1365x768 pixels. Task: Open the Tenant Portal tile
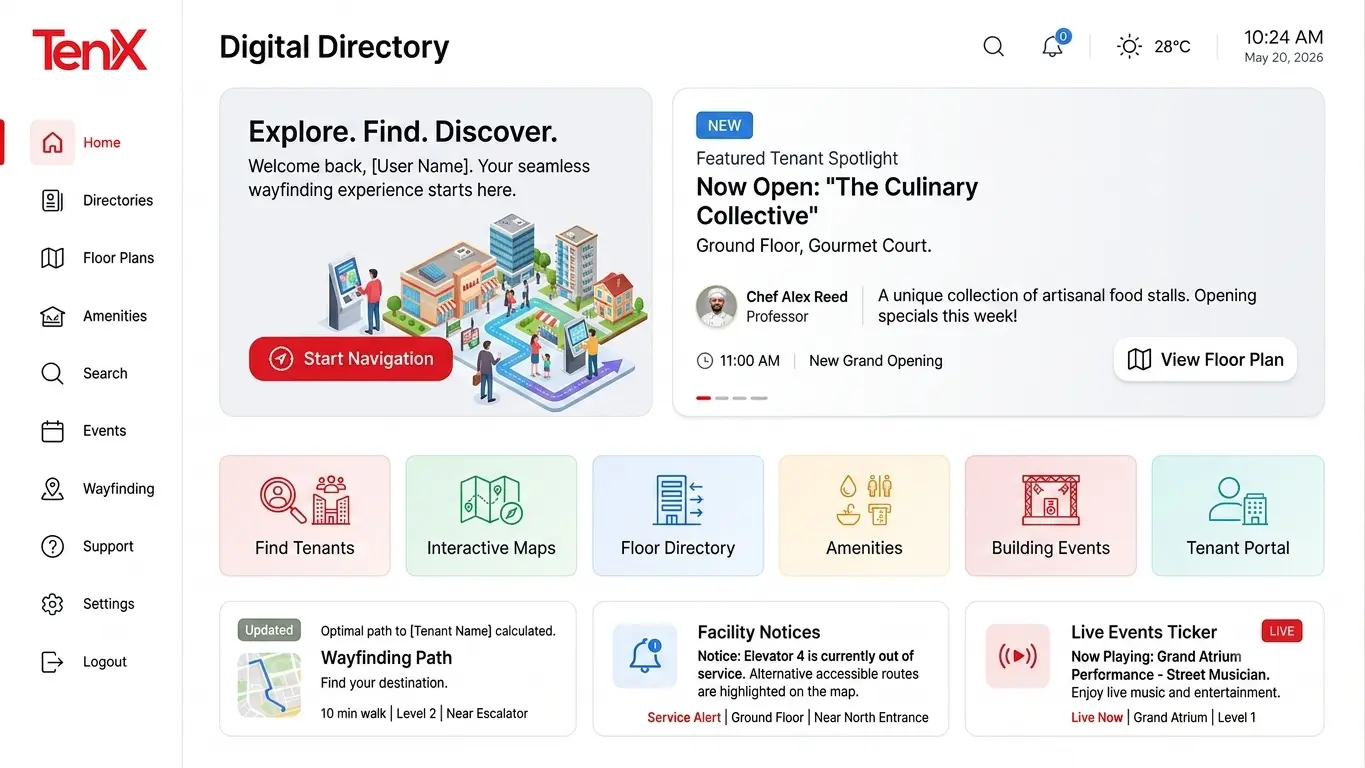click(x=1238, y=516)
